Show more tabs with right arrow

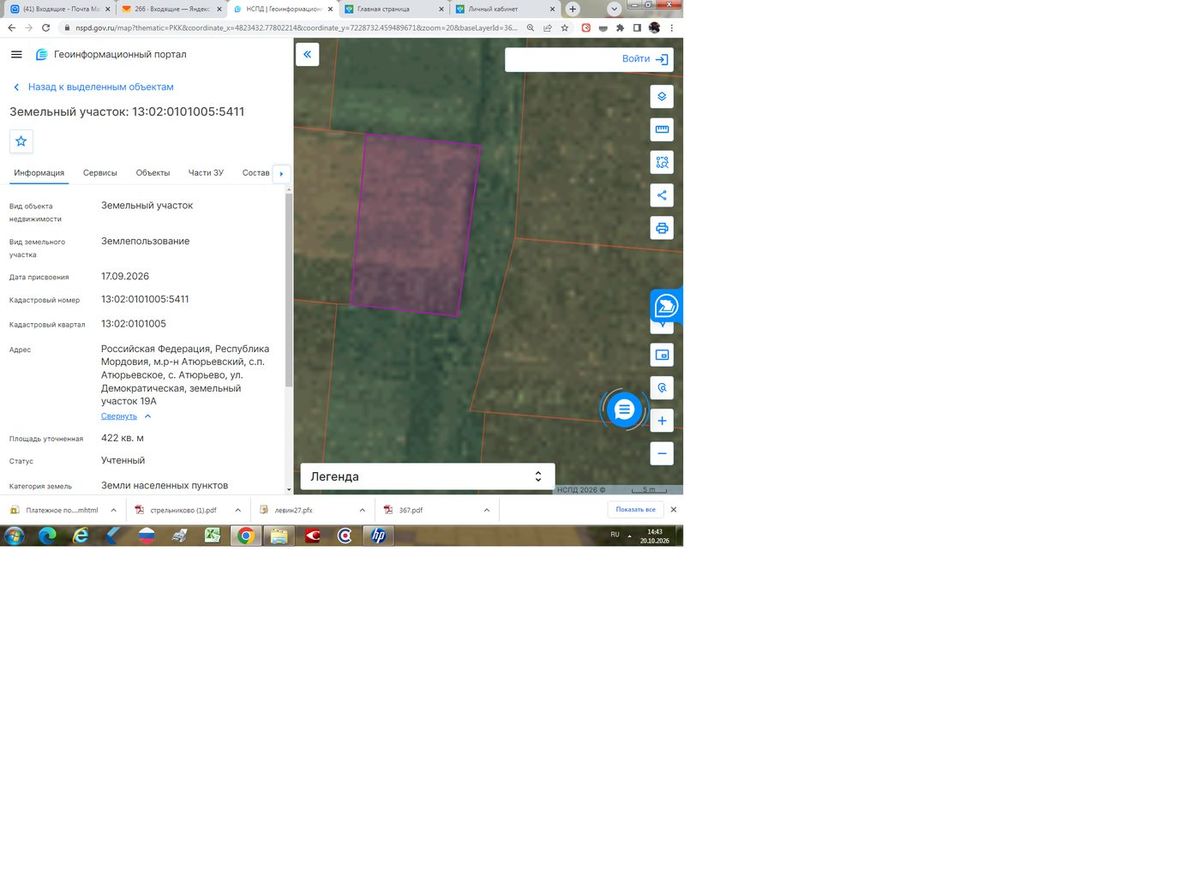pyautogui.click(x=281, y=174)
